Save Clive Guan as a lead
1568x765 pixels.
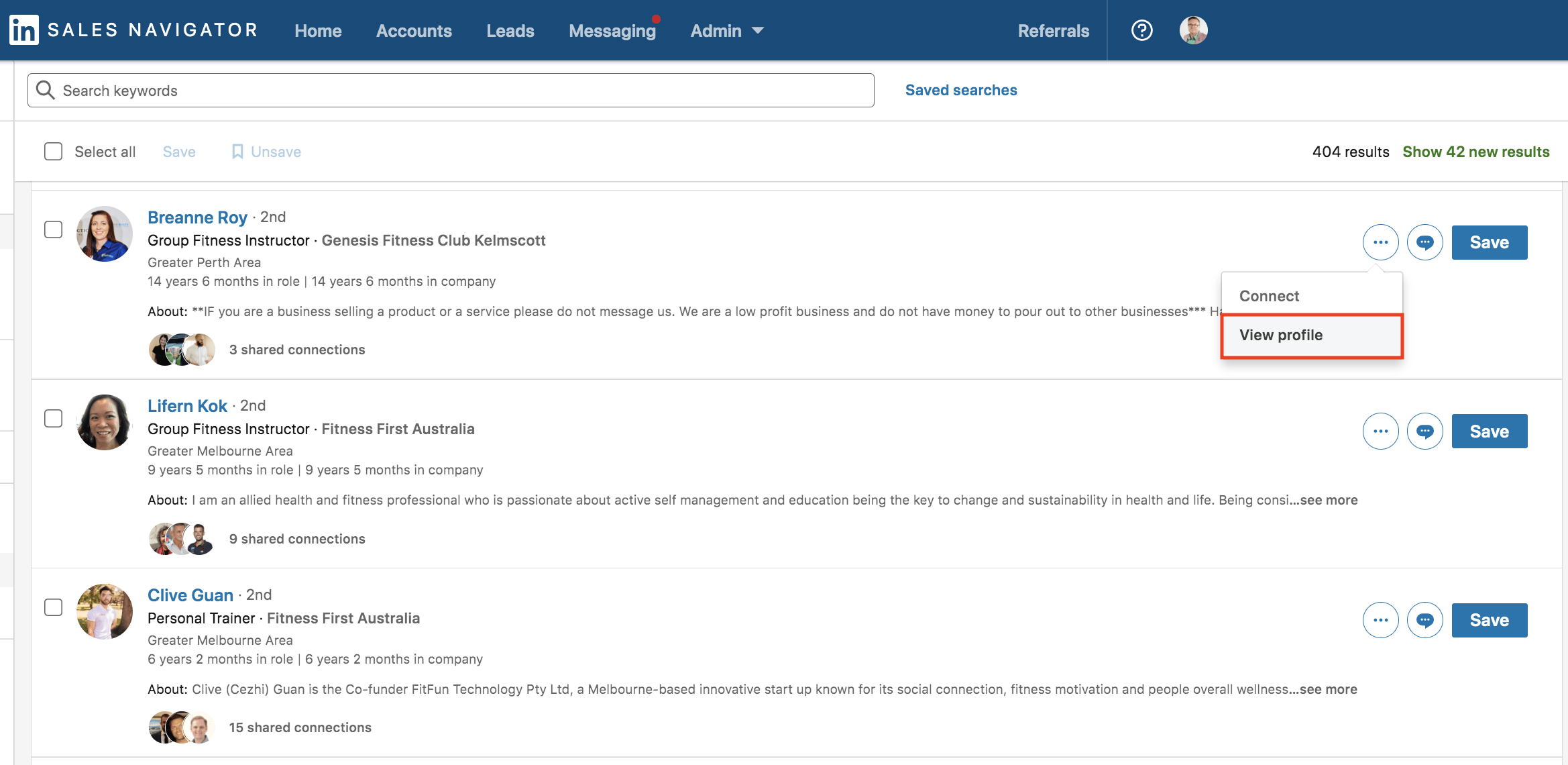click(x=1489, y=620)
